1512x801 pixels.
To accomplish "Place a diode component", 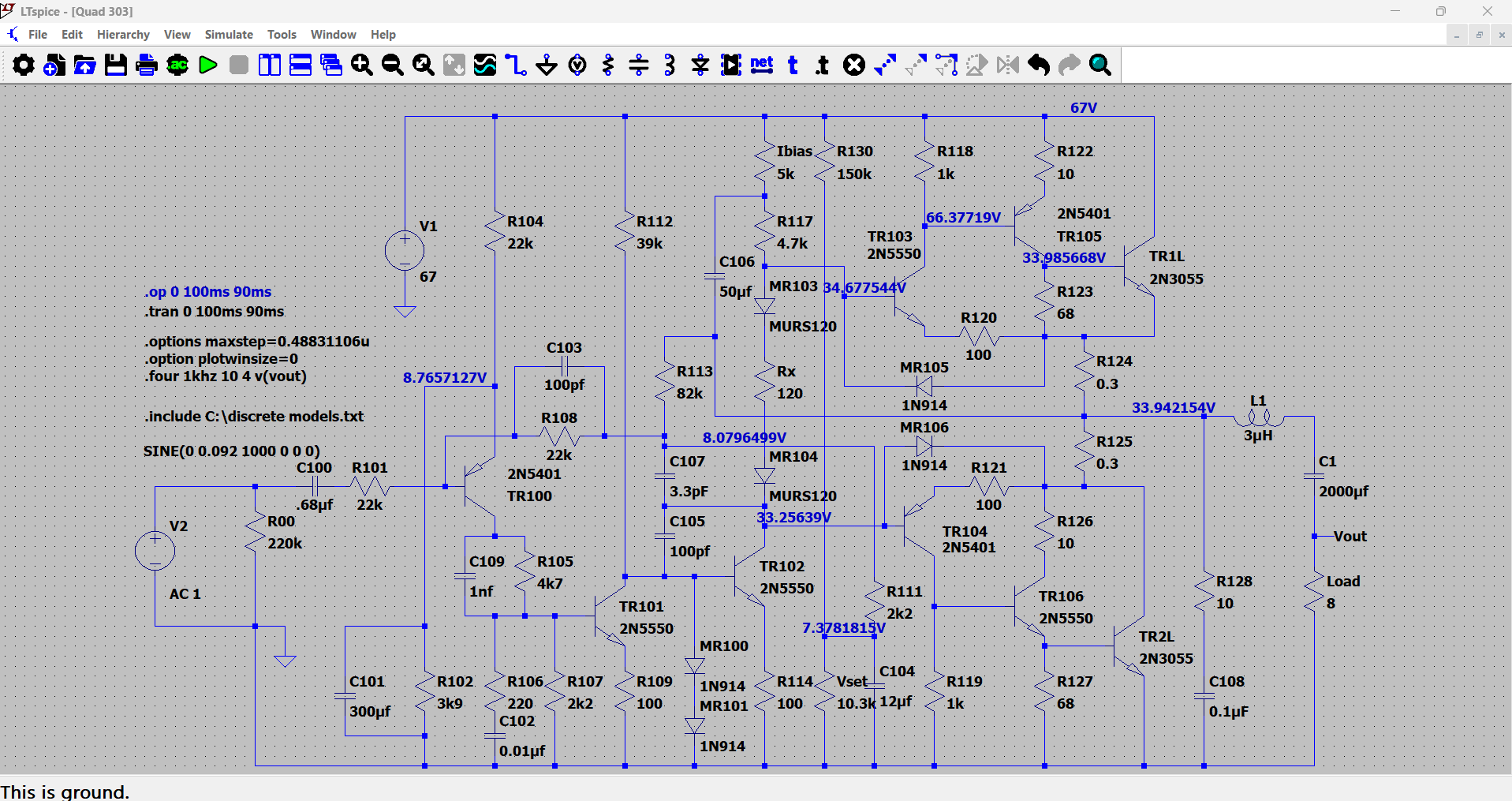I will pyautogui.click(x=700, y=65).
